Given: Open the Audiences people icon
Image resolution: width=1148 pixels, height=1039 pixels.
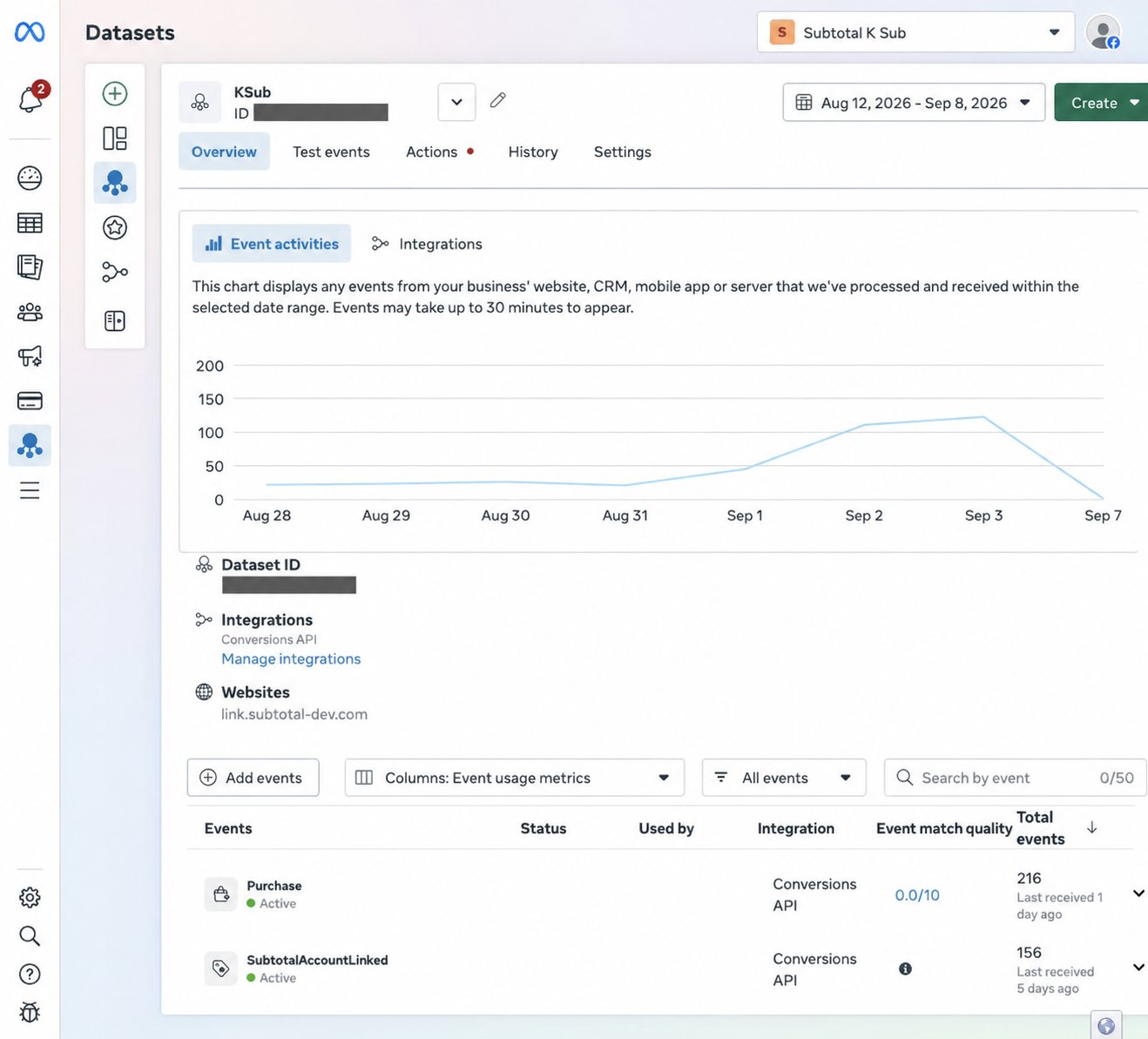Looking at the screenshot, I should click(x=30, y=312).
